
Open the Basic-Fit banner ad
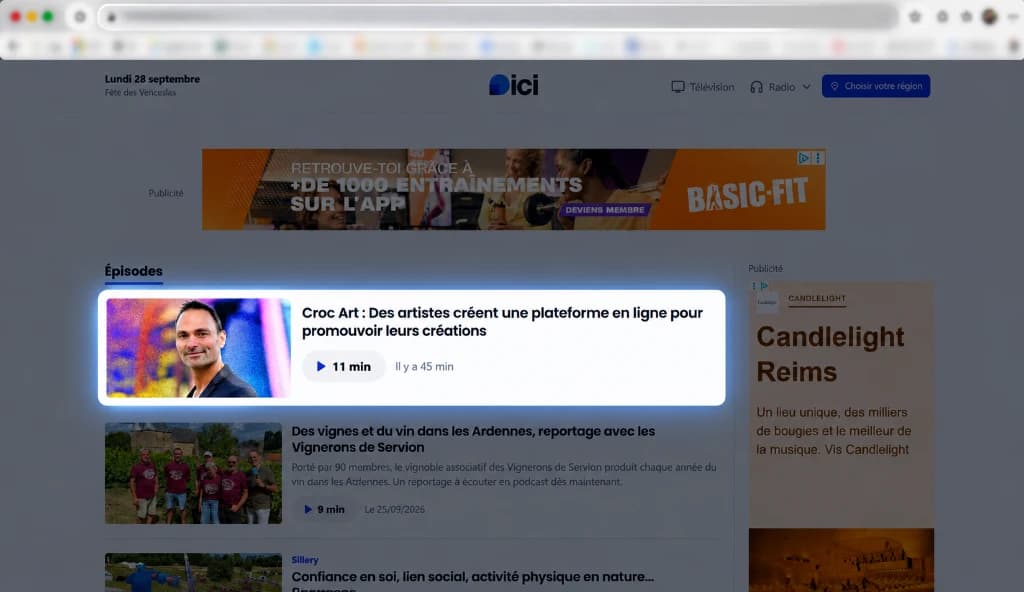pyautogui.click(x=513, y=189)
